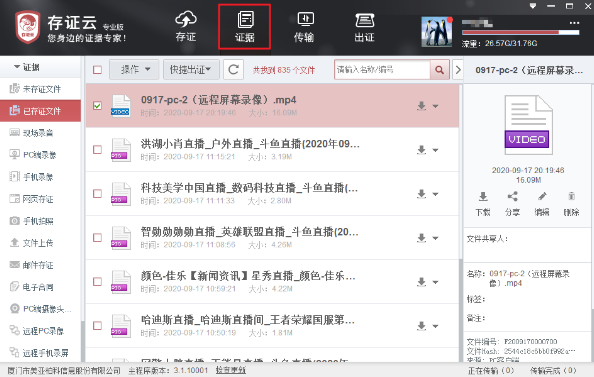
Task: Expand options arrow for 颜色-佳乐 file
Action: (435, 282)
